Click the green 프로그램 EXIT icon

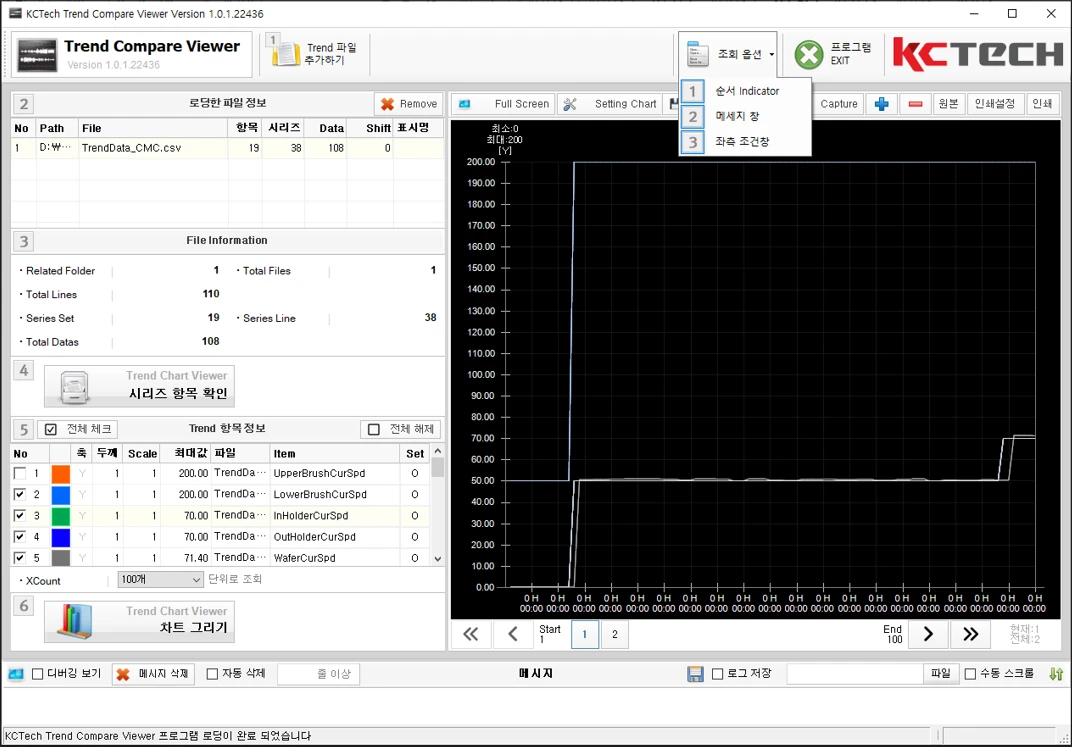(x=809, y=55)
